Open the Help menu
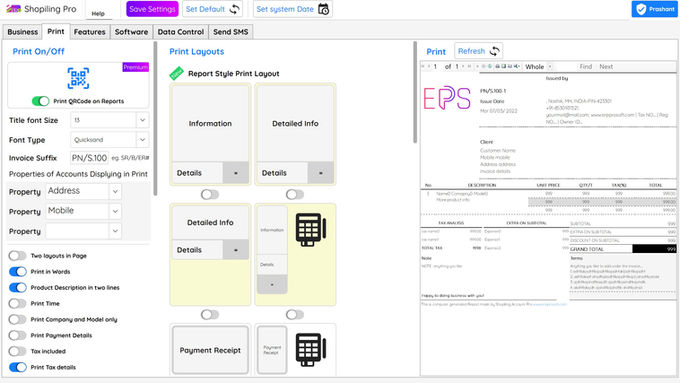The width and height of the screenshot is (680, 383). tap(98, 13)
